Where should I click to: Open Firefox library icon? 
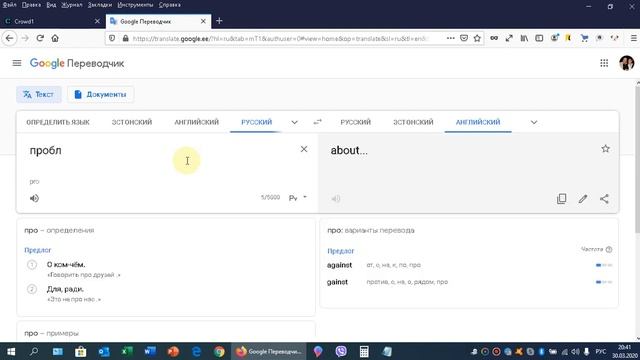click(524, 38)
